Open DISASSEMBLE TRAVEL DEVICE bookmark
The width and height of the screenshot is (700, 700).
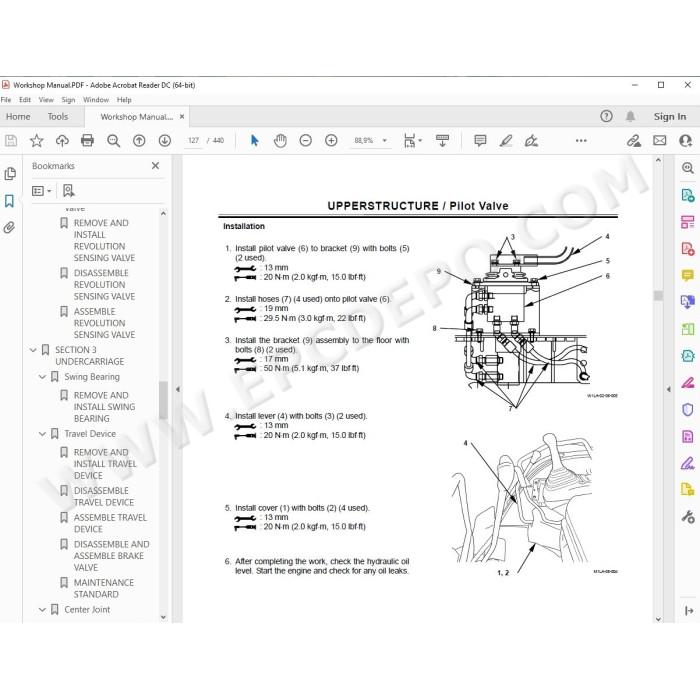click(x=104, y=496)
